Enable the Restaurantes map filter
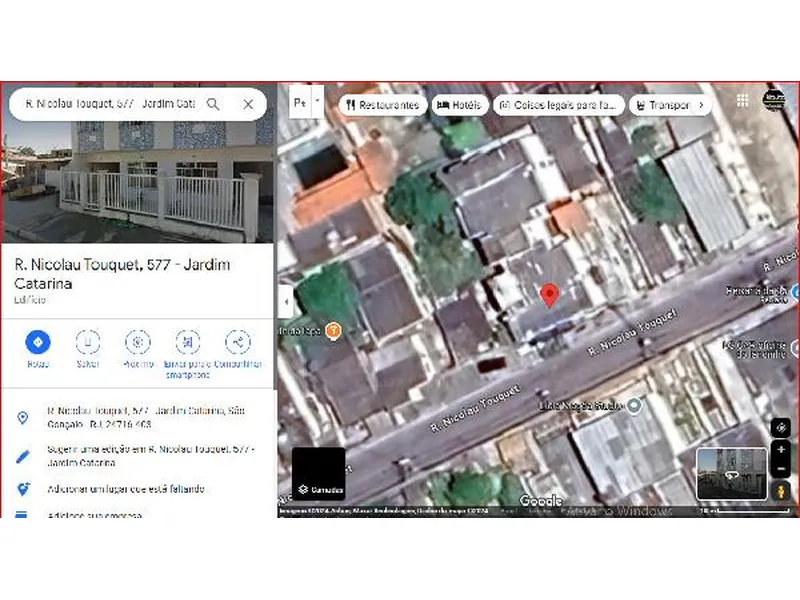 386,104
